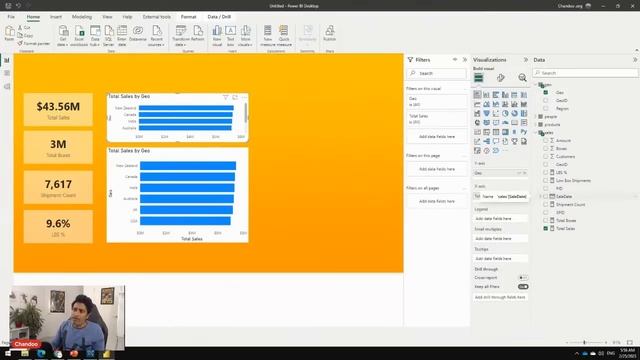Open the Report view icon in left sidebar
The image size is (640, 360).
pyautogui.click(x=7, y=60)
